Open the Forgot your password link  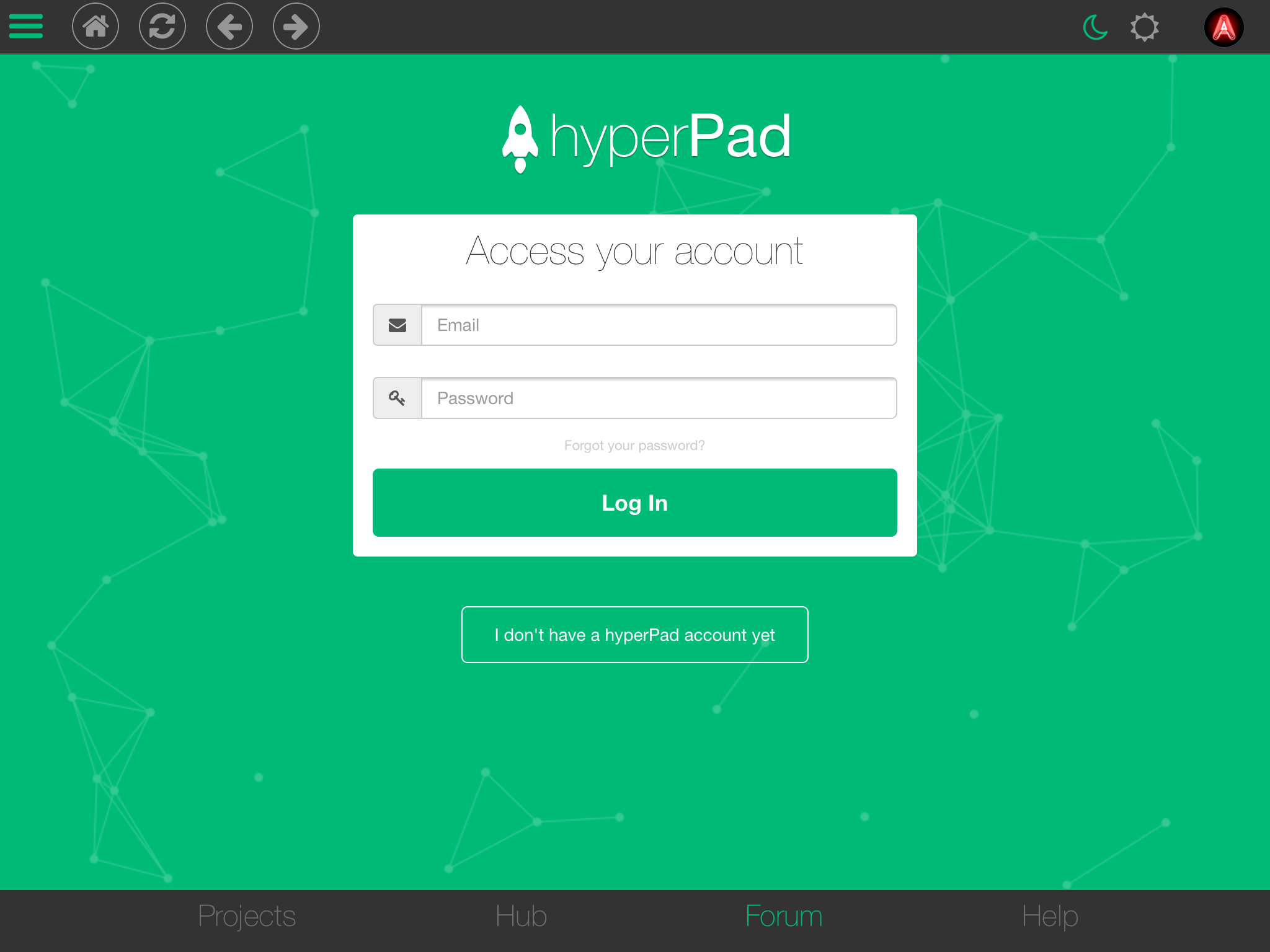(634, 446)
